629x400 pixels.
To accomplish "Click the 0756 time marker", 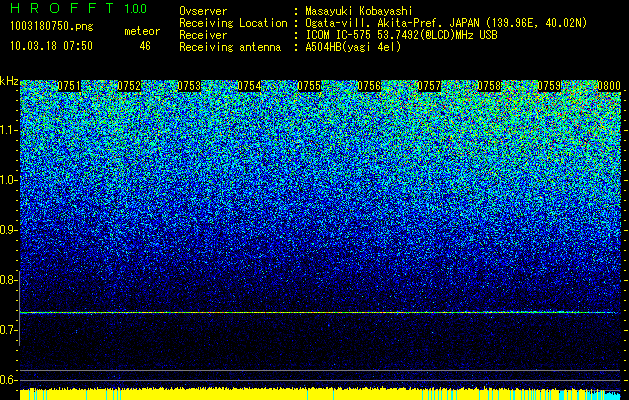I will tap(369, 86).
